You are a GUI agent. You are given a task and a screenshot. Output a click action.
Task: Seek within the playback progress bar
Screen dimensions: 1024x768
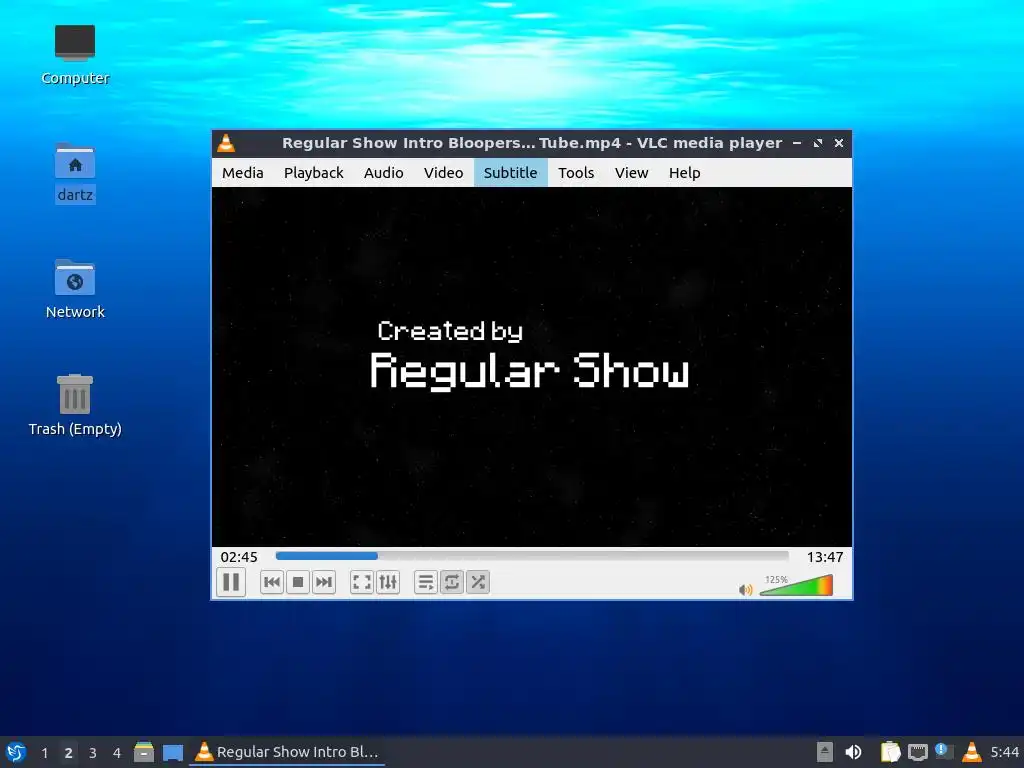pyautogui.click(x=532, y=556)
